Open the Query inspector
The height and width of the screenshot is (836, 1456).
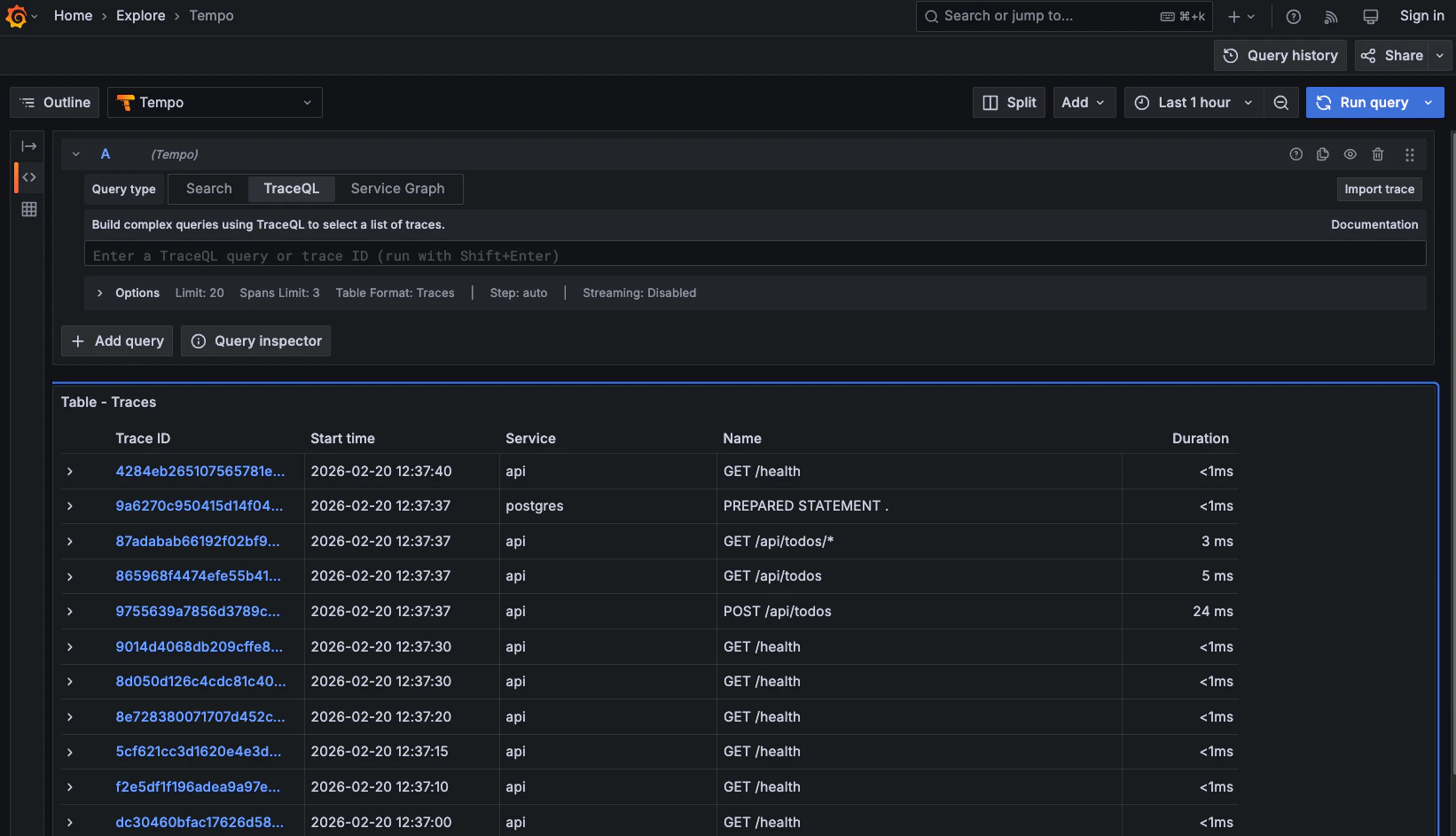click(x=256, y=341)
